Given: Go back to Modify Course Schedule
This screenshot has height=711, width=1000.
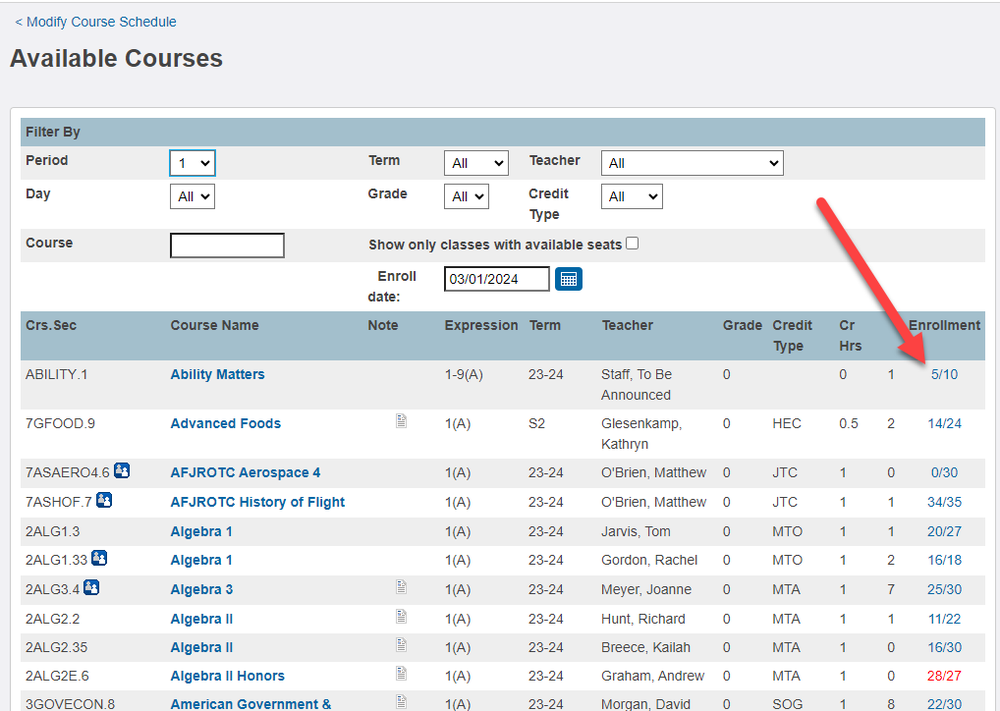Looking at the screenshot, I should coord(96,22).
